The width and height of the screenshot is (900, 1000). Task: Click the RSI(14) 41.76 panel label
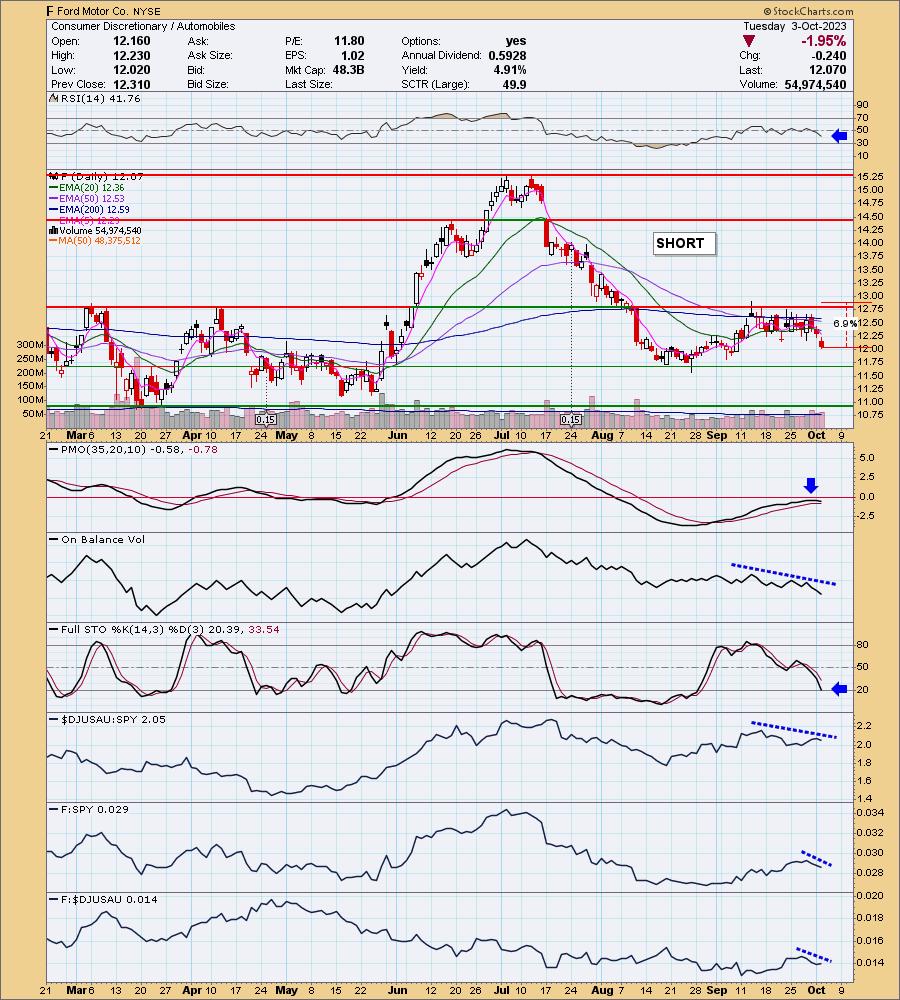101,99
